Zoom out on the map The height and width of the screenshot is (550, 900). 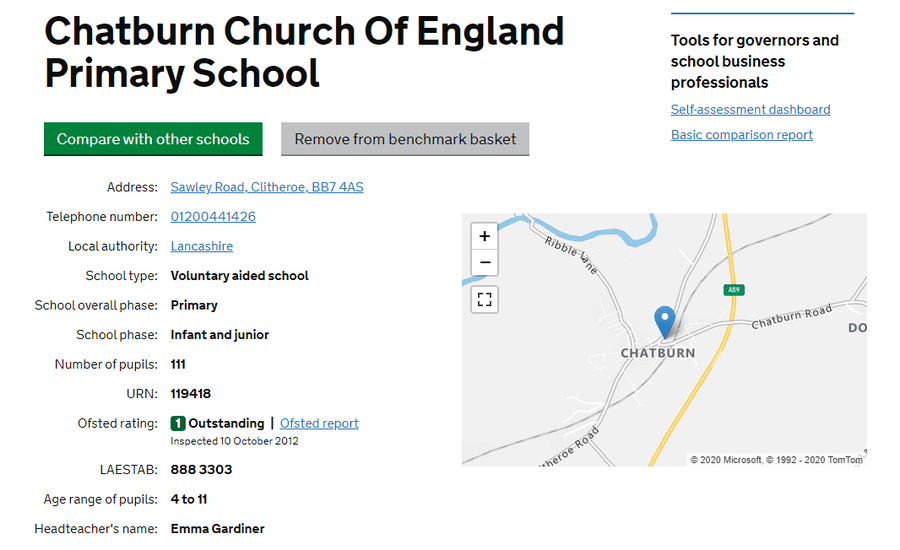484,262
